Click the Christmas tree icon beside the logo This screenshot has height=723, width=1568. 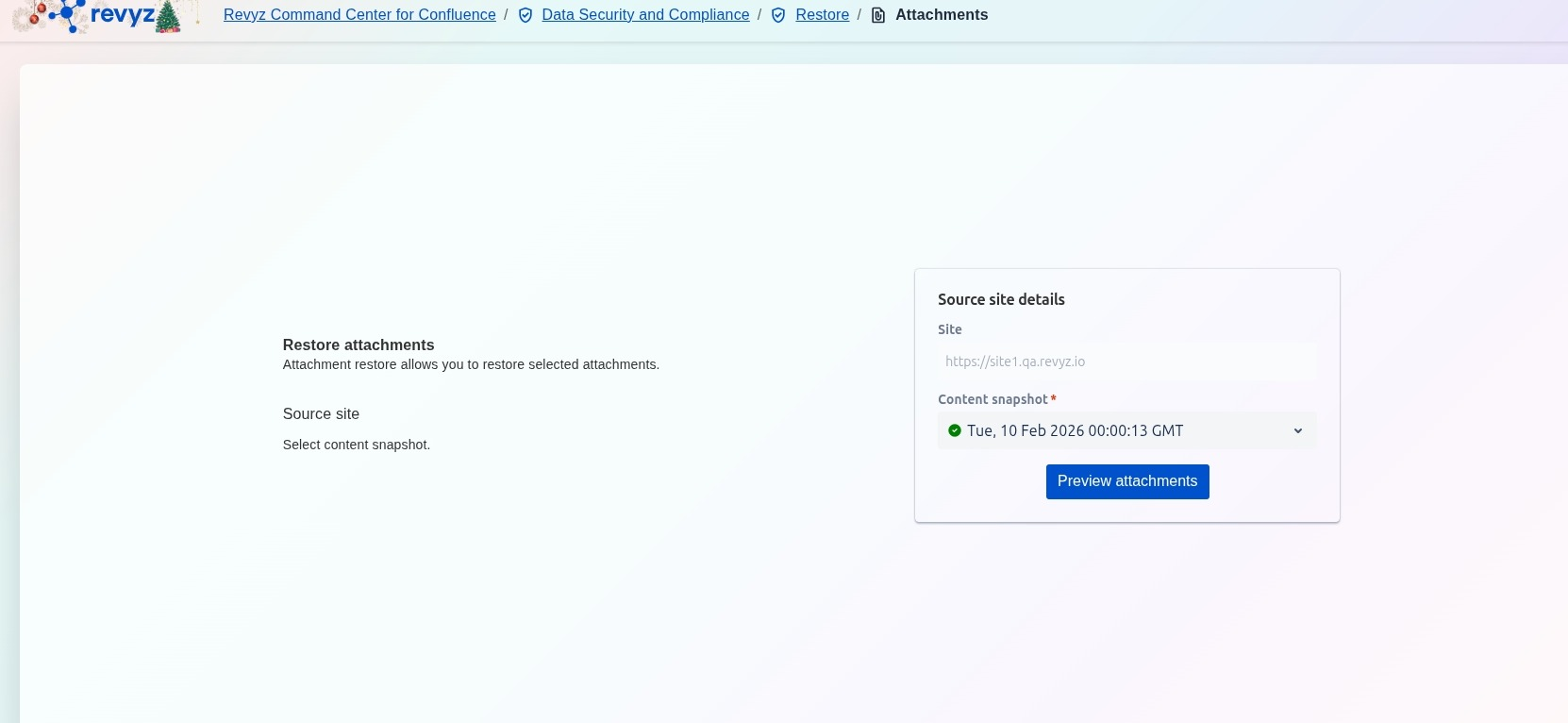pos(168,17)
